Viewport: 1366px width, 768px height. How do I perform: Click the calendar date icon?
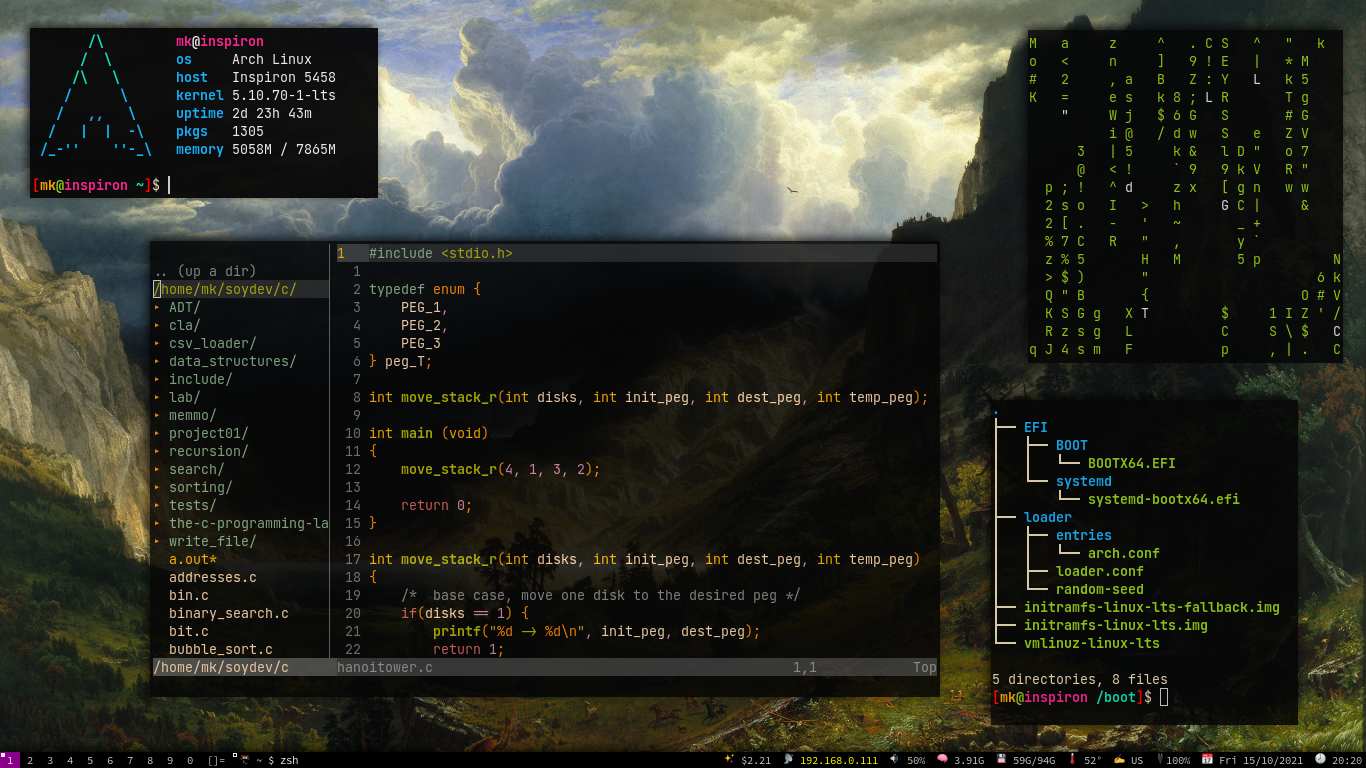[1208, 759]
